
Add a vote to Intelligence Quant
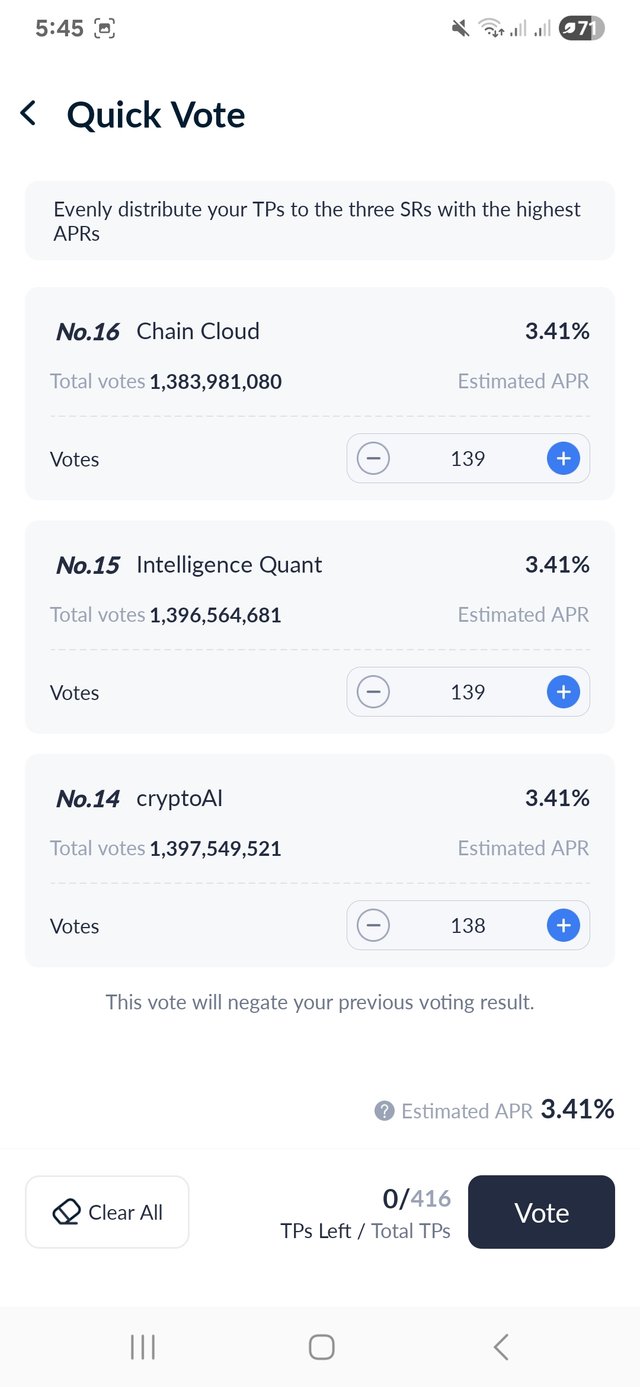click(563, 692)
